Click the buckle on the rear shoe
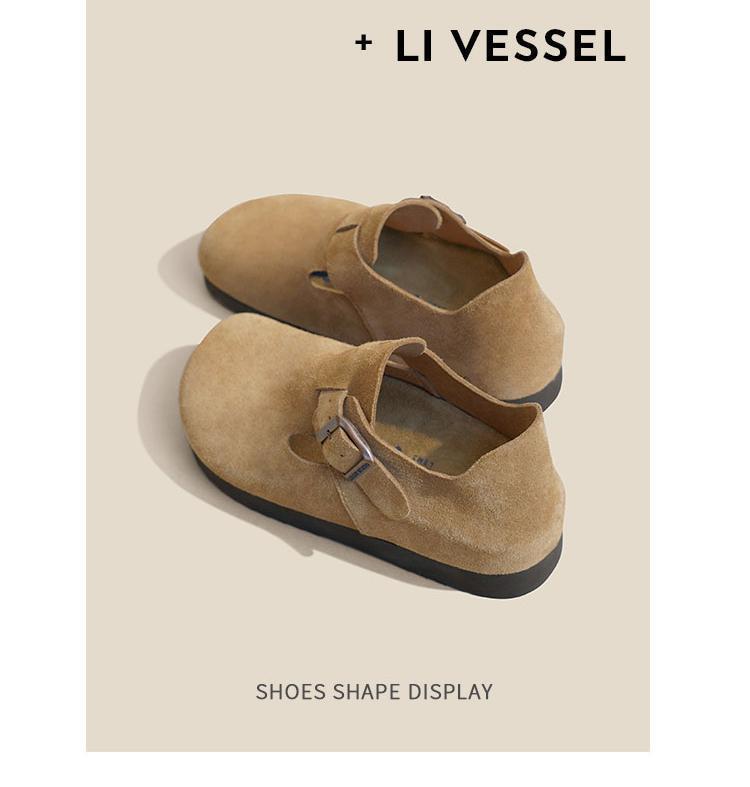The image size is (750, 787). (444, 207)
